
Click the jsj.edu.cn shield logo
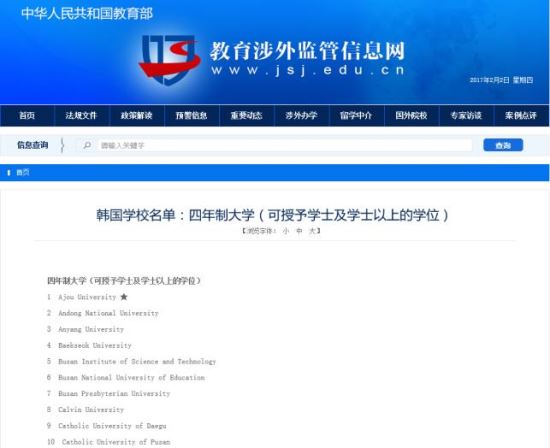coord(169,60)
